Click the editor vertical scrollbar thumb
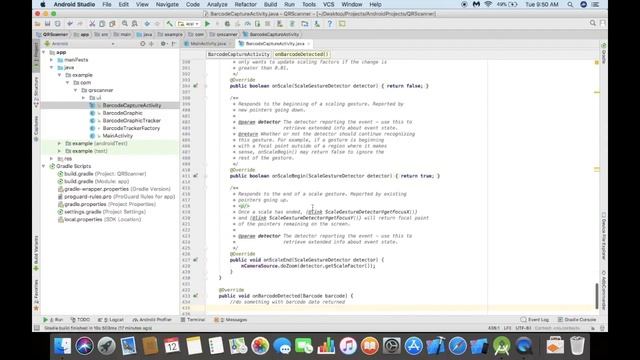The width and height of the screenshot is (640, 360). [x=597, y=296]
